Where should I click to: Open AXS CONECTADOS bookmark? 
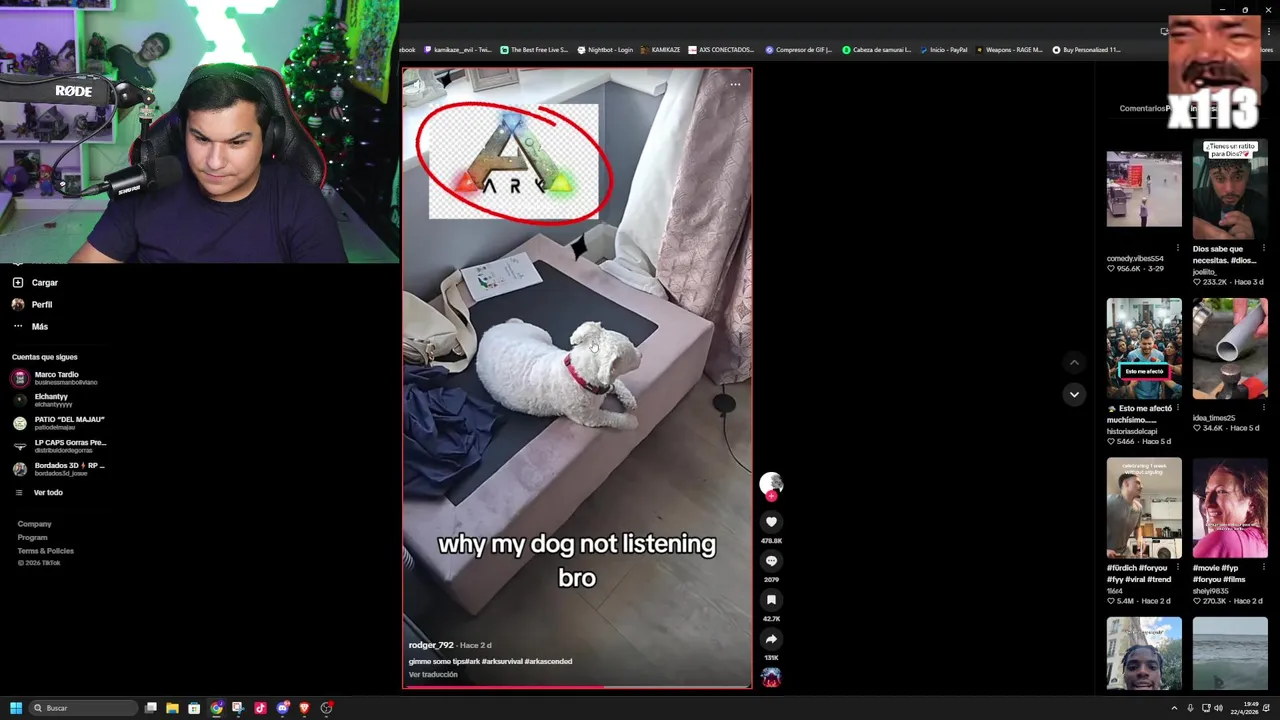pos(721,49)
